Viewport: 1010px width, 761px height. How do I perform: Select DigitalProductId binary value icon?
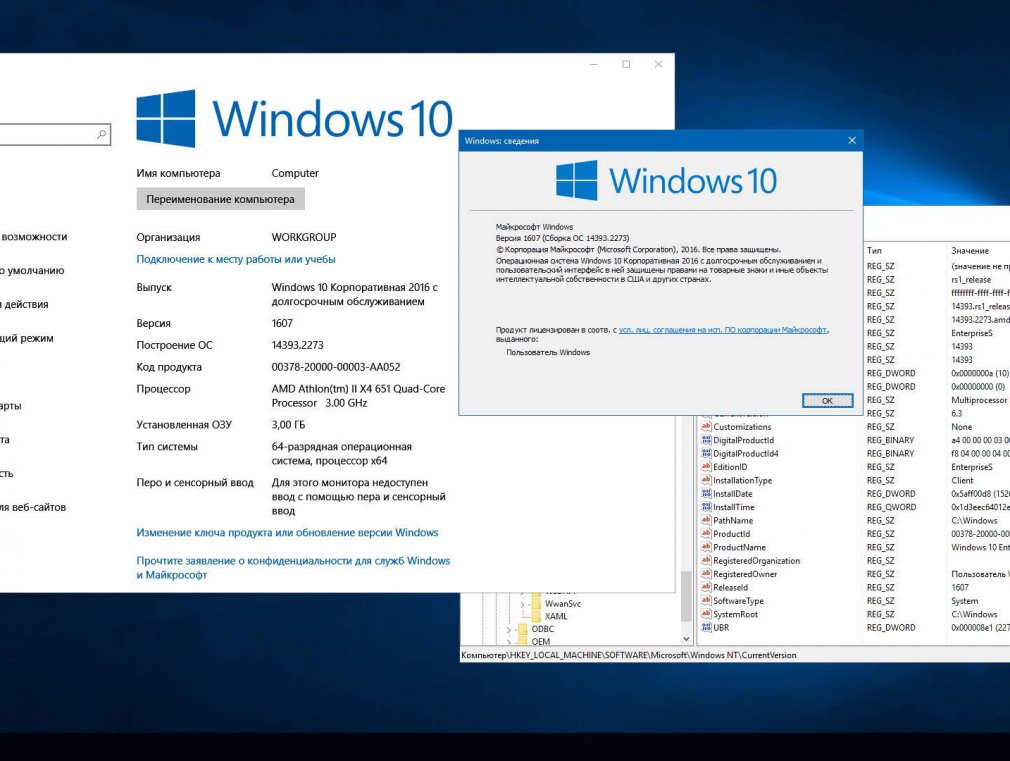(x=706, y=440)
